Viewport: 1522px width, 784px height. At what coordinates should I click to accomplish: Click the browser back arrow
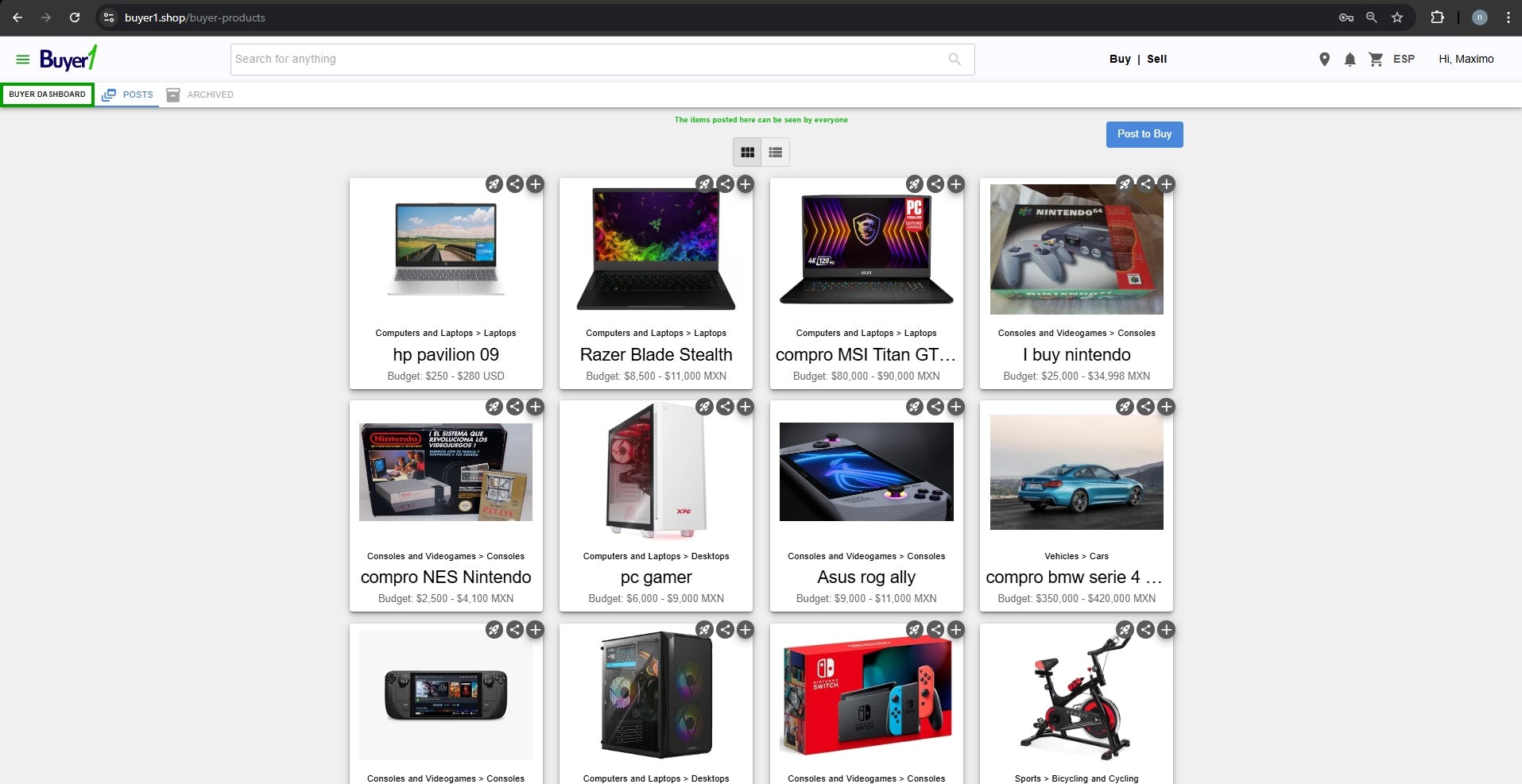coord(17,17)
